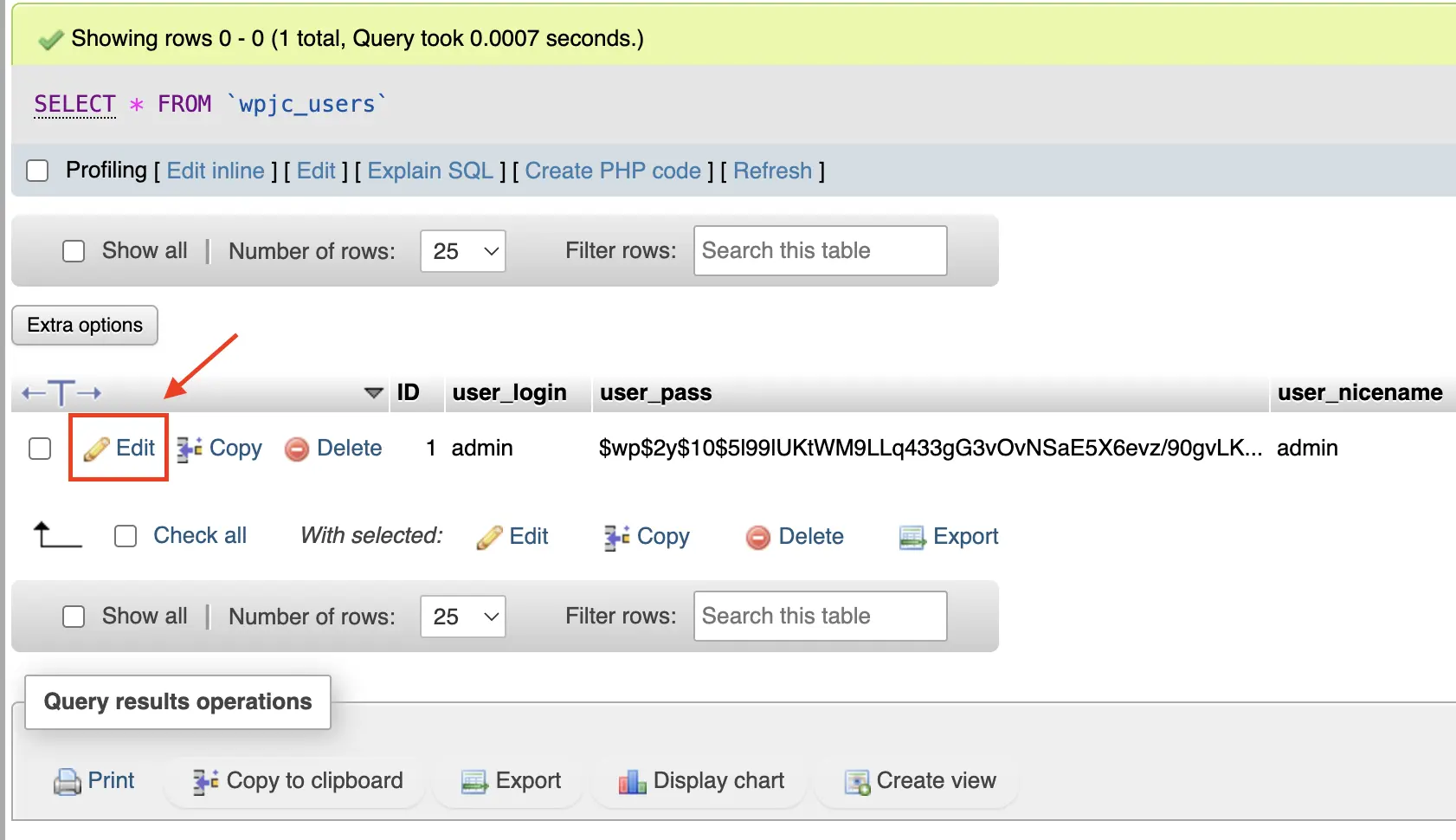This screenshot has height=840, width=1456.
Task: Click the Create view icon
Action: 857,782
